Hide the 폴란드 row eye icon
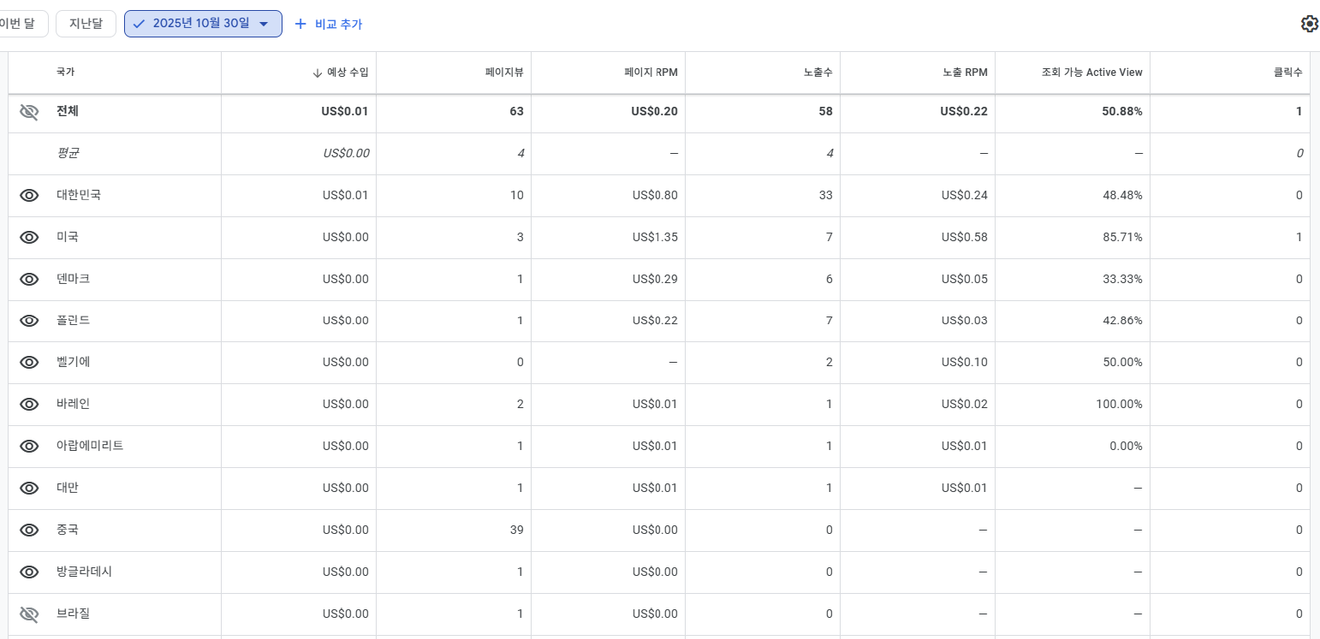Screen dimensions: 1320x639 tap(29, 321)
